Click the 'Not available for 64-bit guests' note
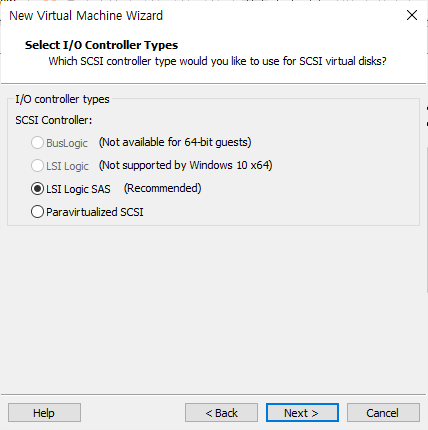The width and height of the screenshot is (428, 430). coord(175,142)
